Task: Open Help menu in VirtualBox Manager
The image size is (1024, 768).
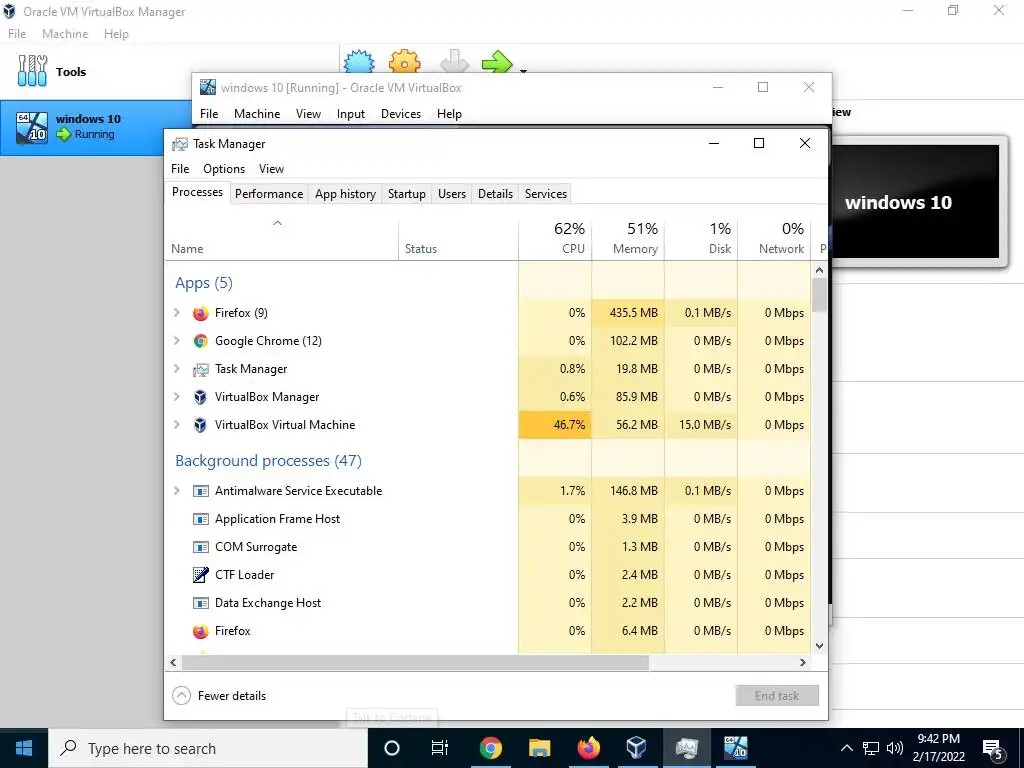Action: [116, 34]
